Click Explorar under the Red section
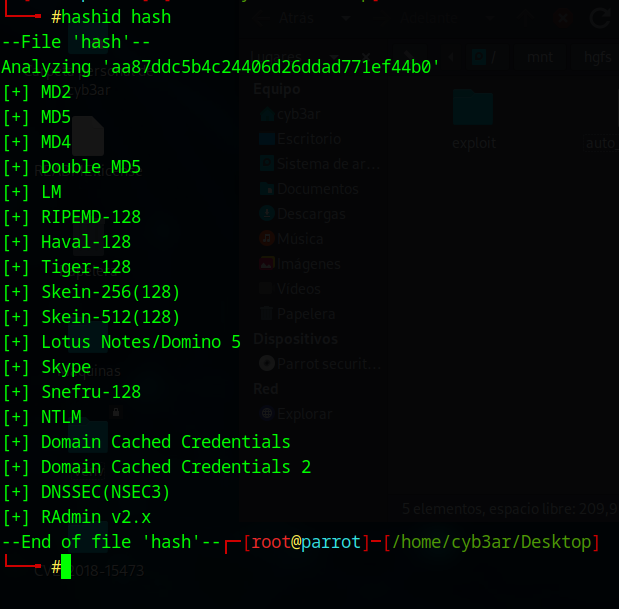Viewport: 619px width, 609px height. [x=305, y=413]
